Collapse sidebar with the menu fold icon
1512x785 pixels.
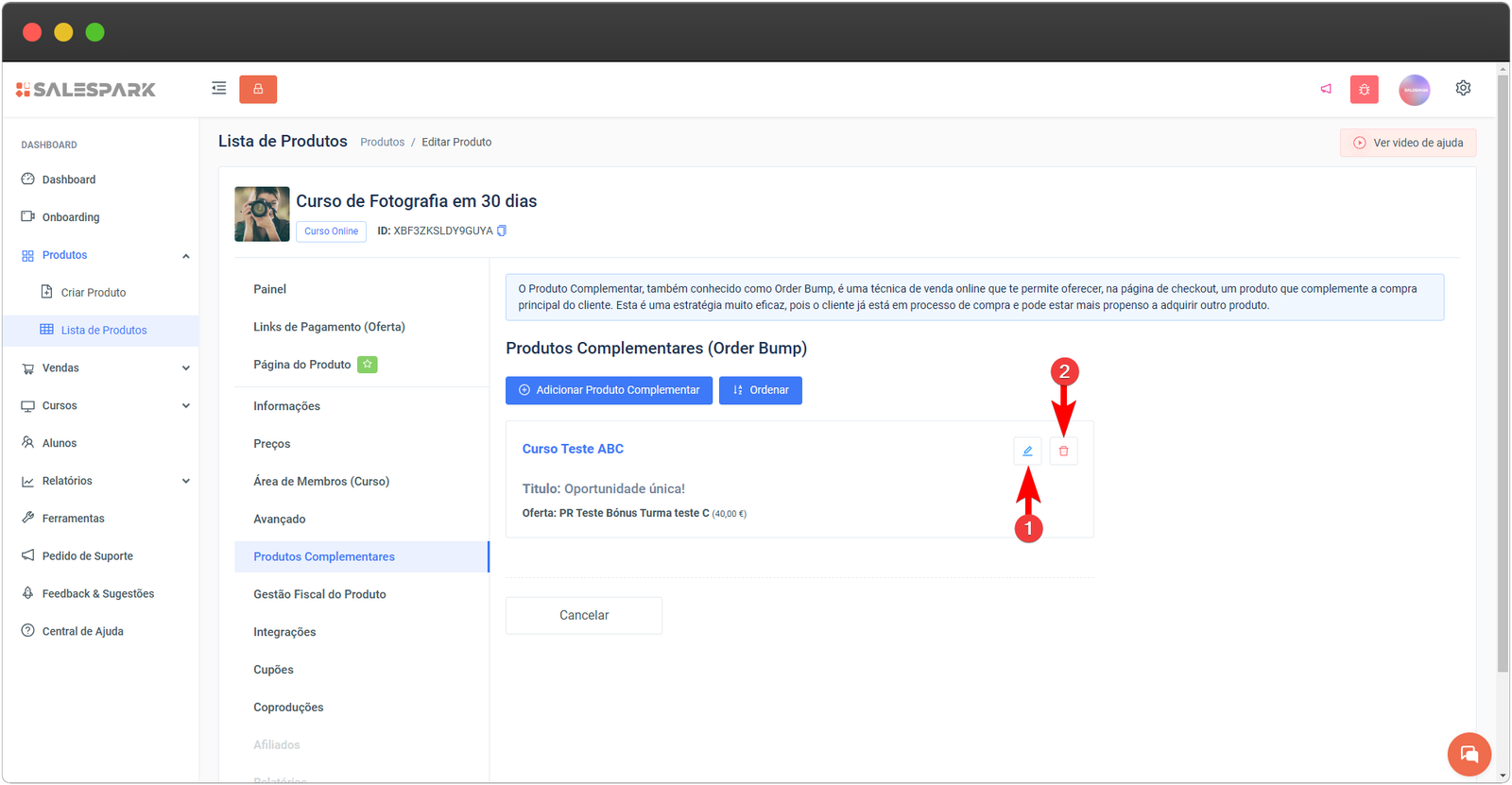pyautogui.click(x=219, y=89)
